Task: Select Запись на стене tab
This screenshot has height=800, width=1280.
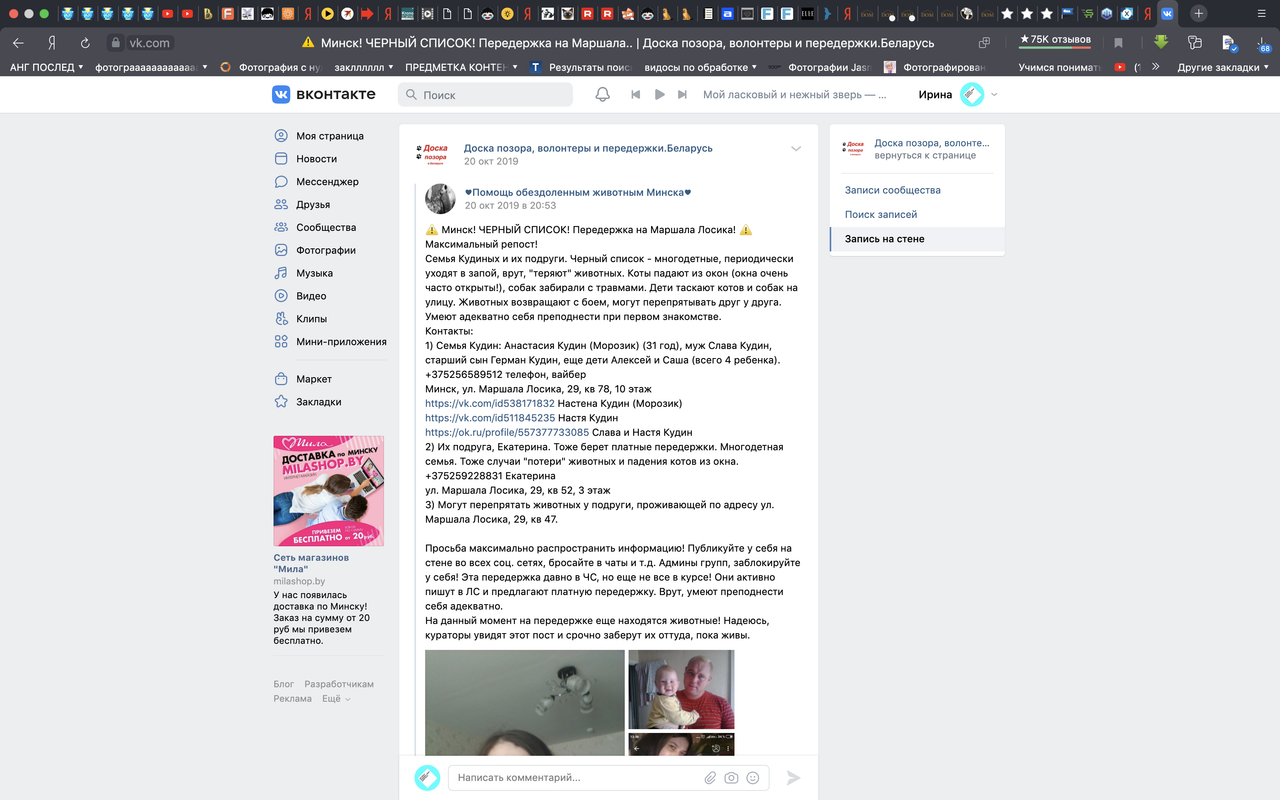Action: (917, 239)
